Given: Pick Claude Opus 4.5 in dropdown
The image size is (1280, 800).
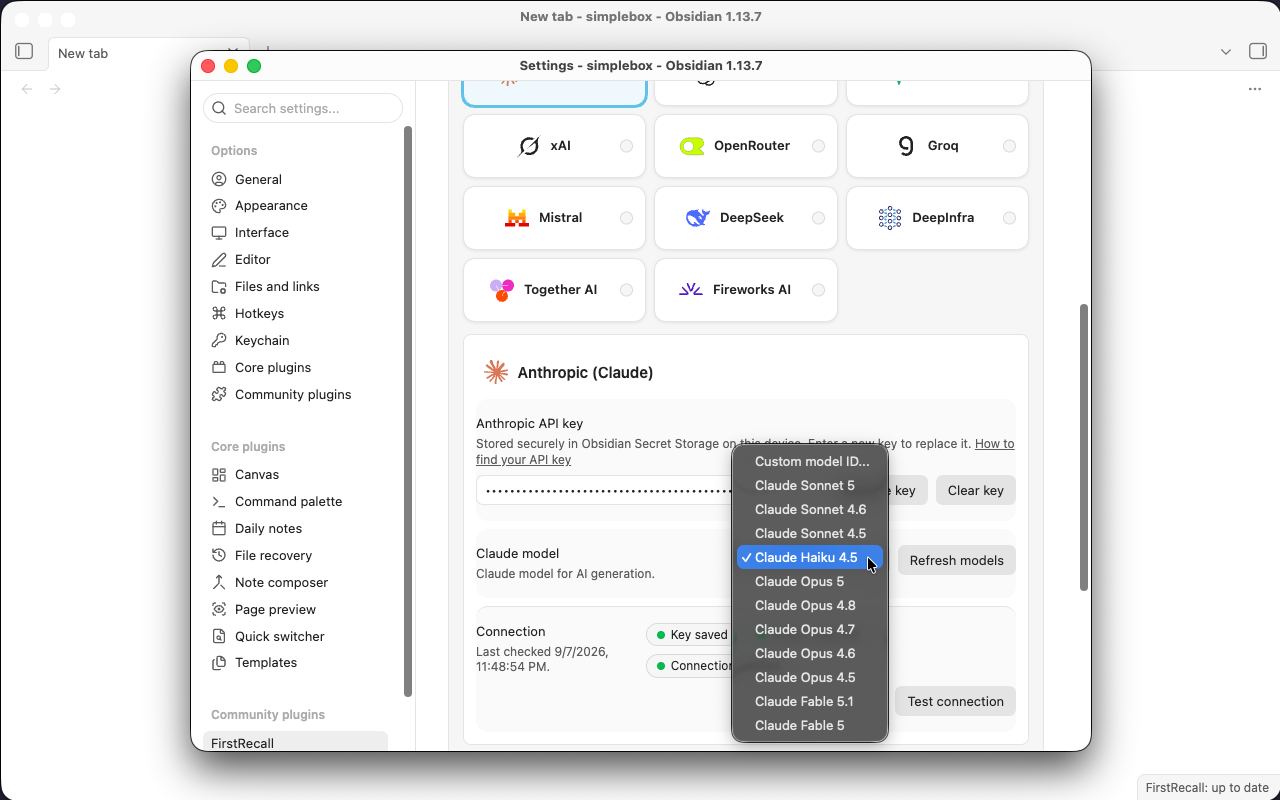Looking at the screenshot, I should (810, 678).
